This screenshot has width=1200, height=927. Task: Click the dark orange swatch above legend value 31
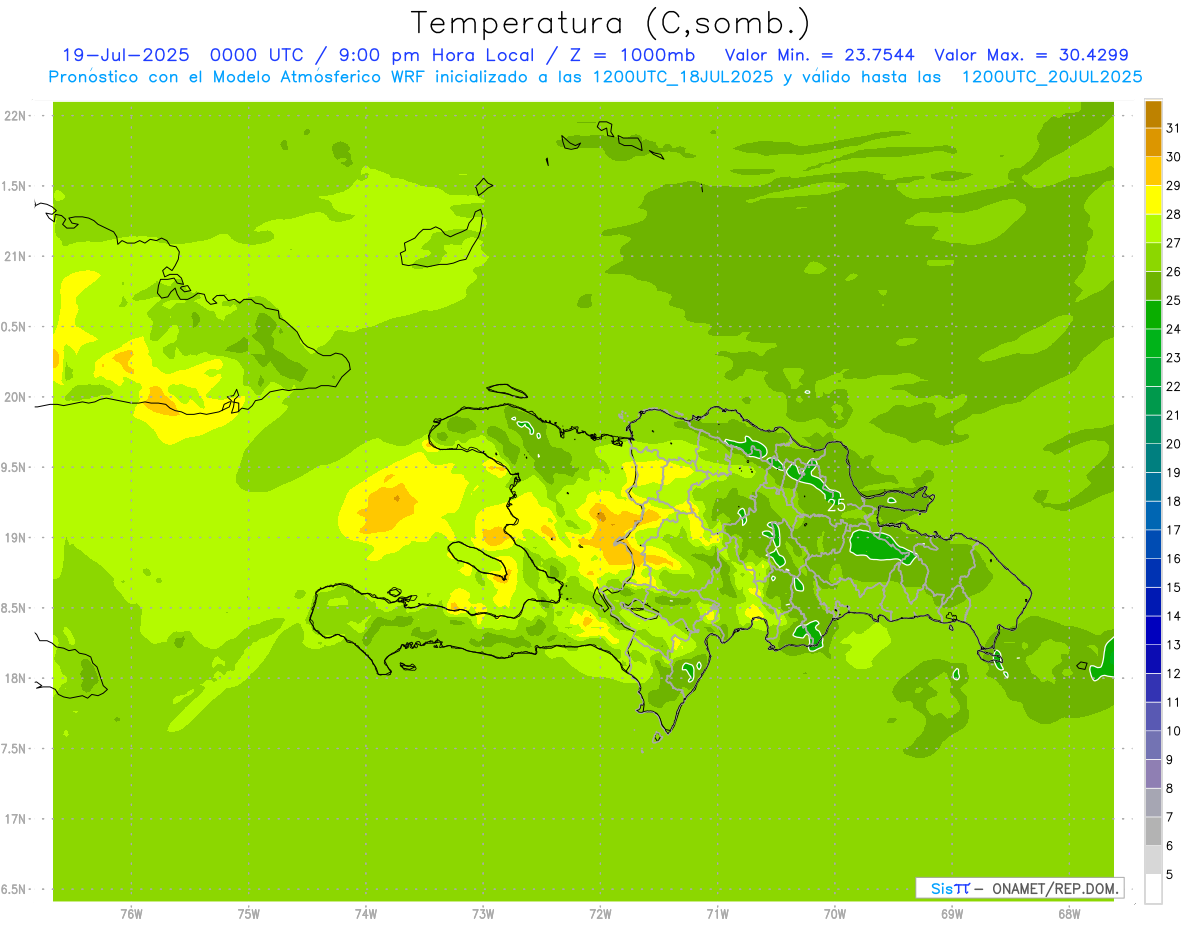1153,115
